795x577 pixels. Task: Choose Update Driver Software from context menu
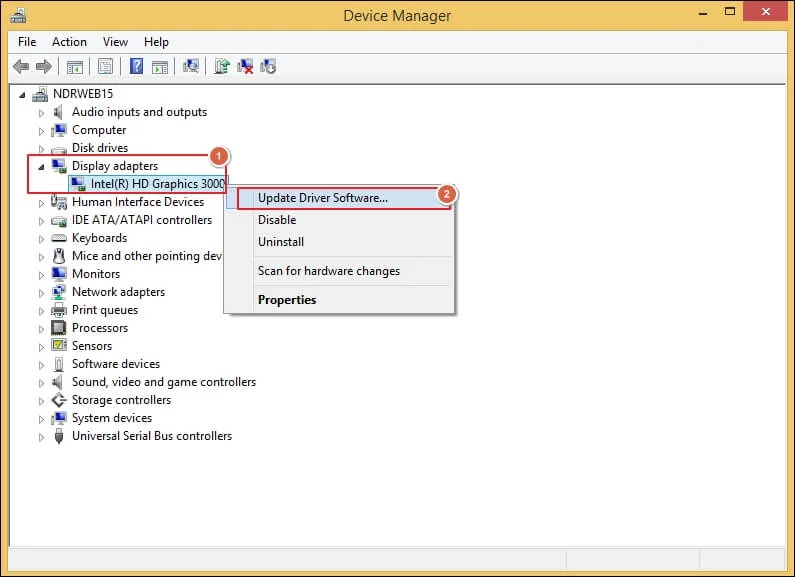pos(339,198)
